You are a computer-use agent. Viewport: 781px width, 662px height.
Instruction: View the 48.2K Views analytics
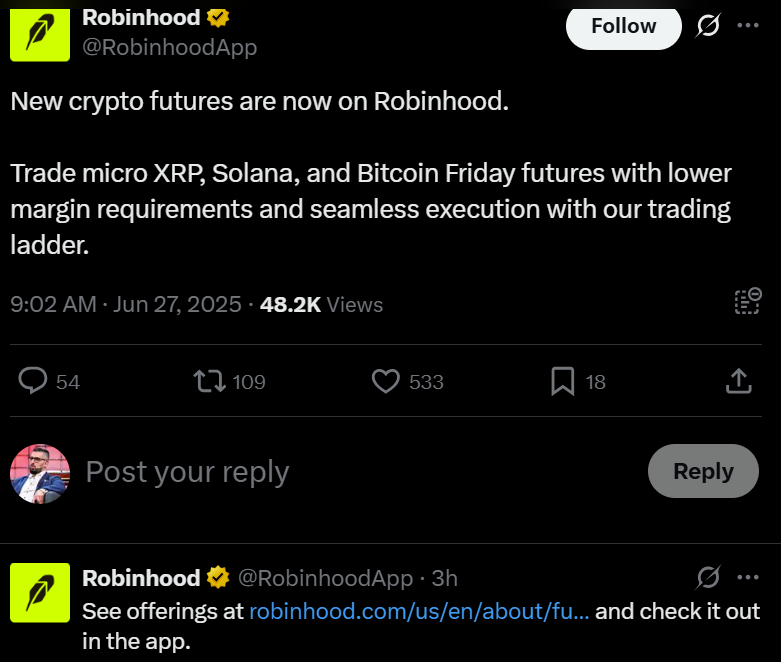pyautogui.click(x=321, y=304)
